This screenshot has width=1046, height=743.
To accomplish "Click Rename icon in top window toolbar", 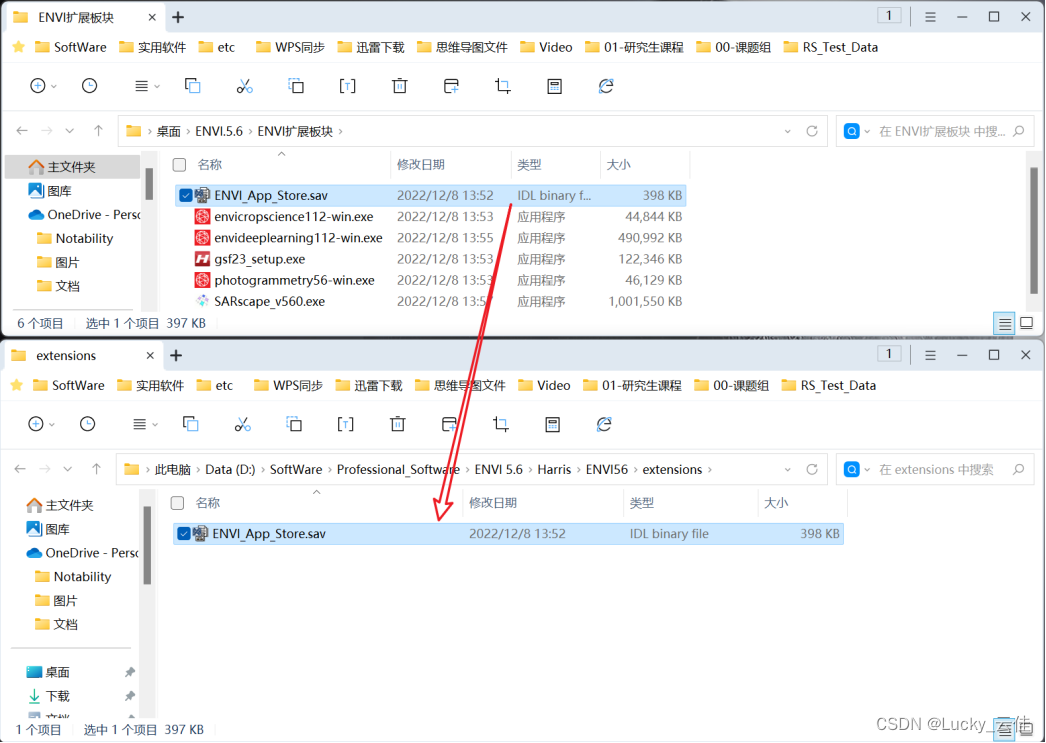I will [x=348, y=86].
